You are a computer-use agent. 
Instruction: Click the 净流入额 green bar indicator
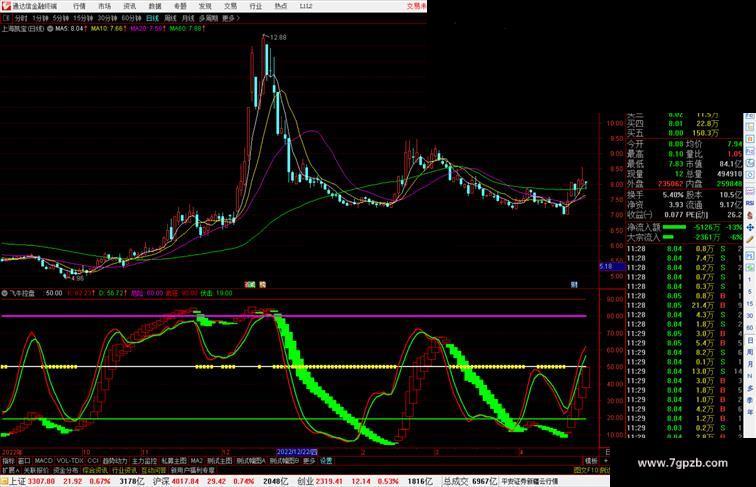pos(674,227)
